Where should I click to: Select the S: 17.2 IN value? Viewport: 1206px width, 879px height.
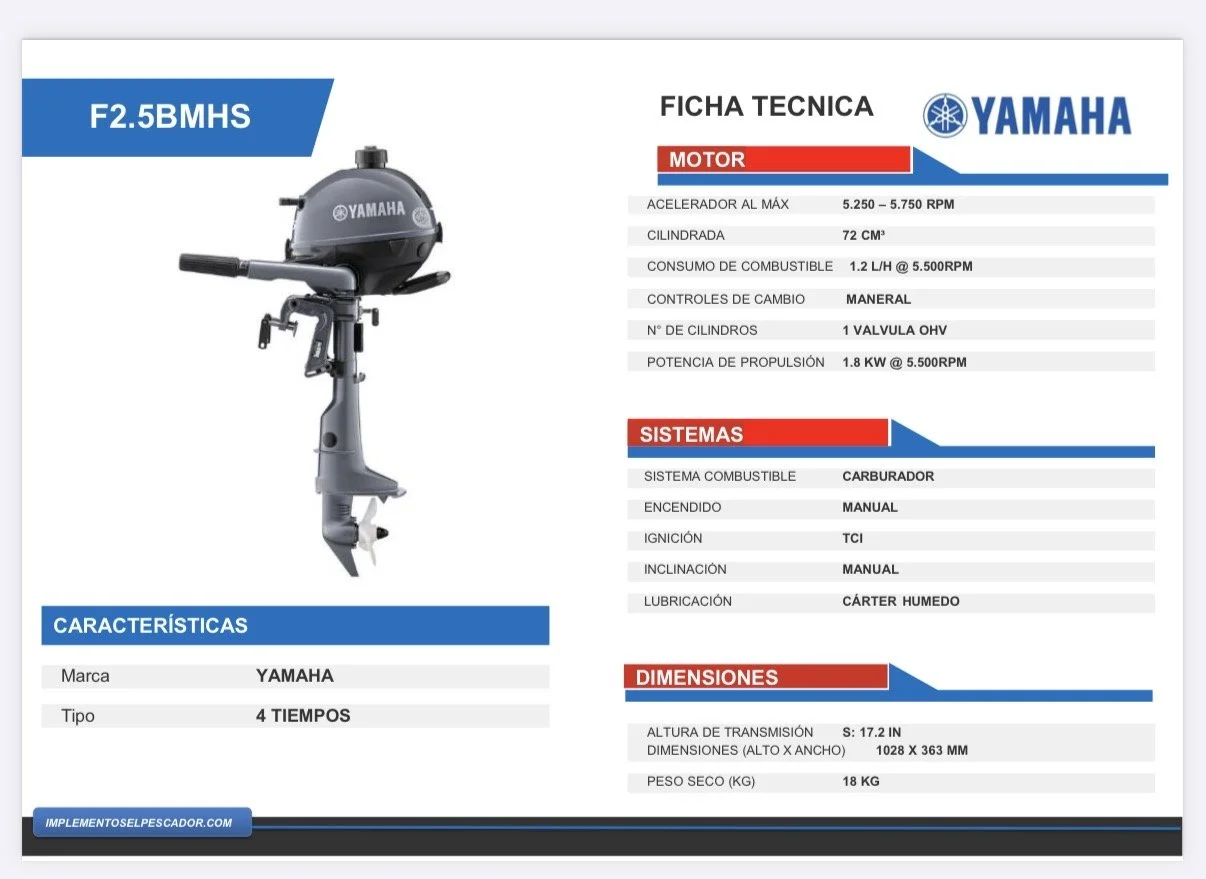872,733
